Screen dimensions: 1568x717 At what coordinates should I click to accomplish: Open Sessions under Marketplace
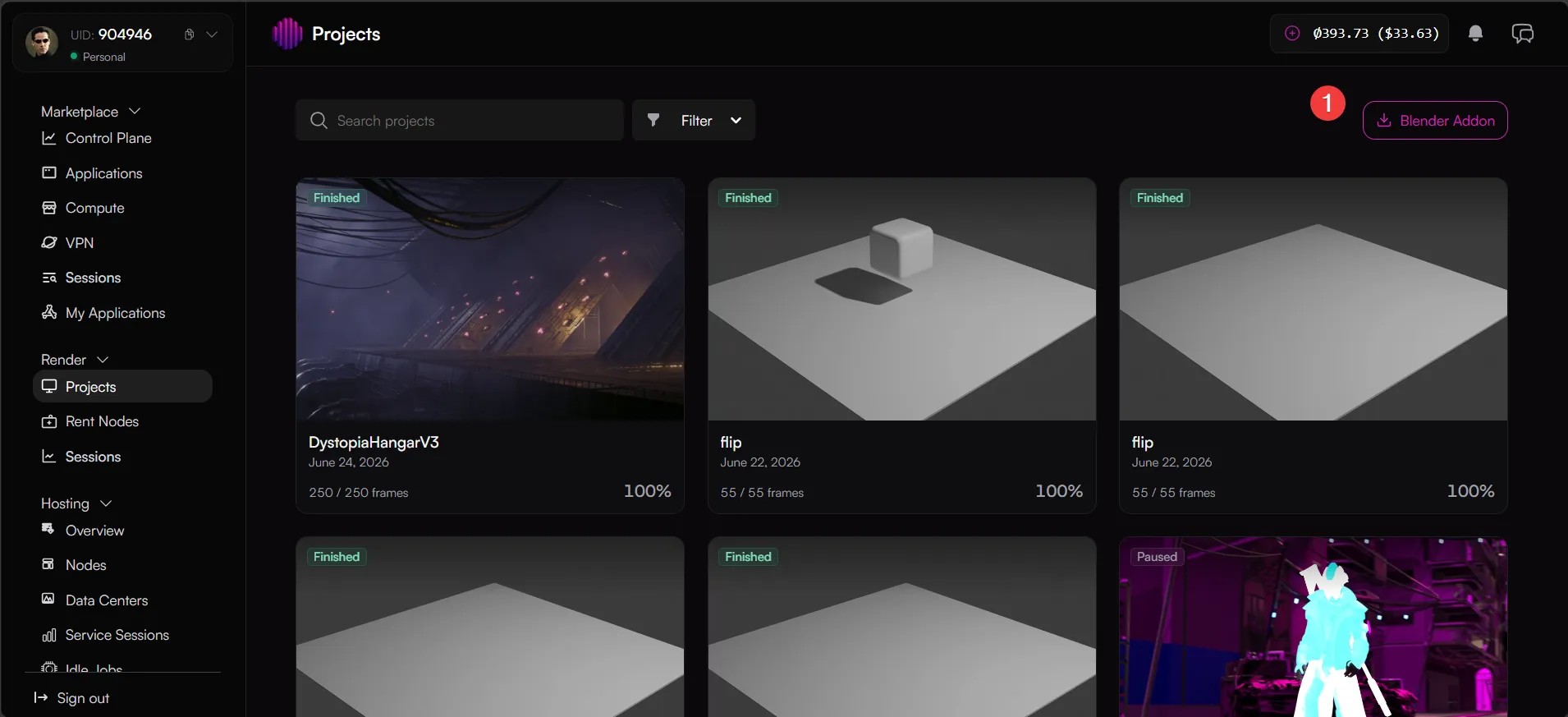point(93,278)
